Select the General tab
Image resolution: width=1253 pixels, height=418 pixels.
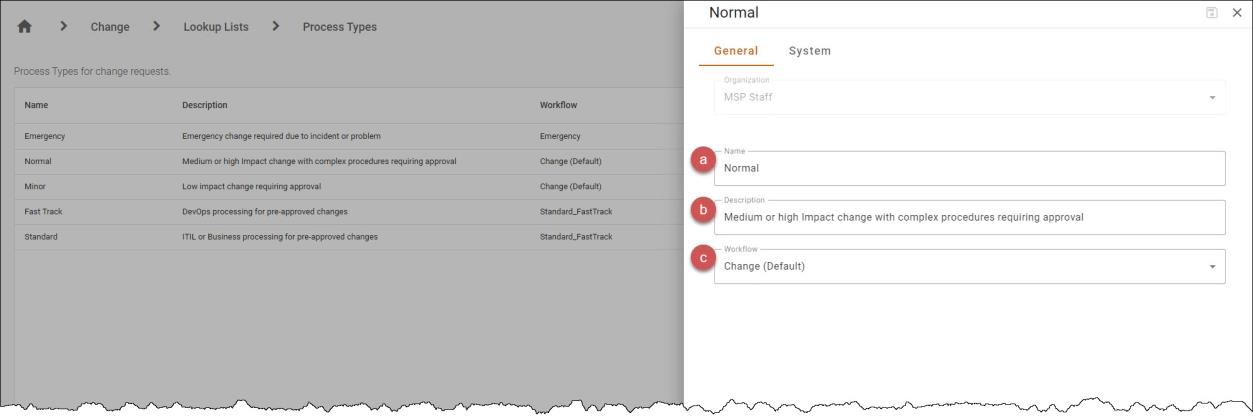tap(736, 51)
